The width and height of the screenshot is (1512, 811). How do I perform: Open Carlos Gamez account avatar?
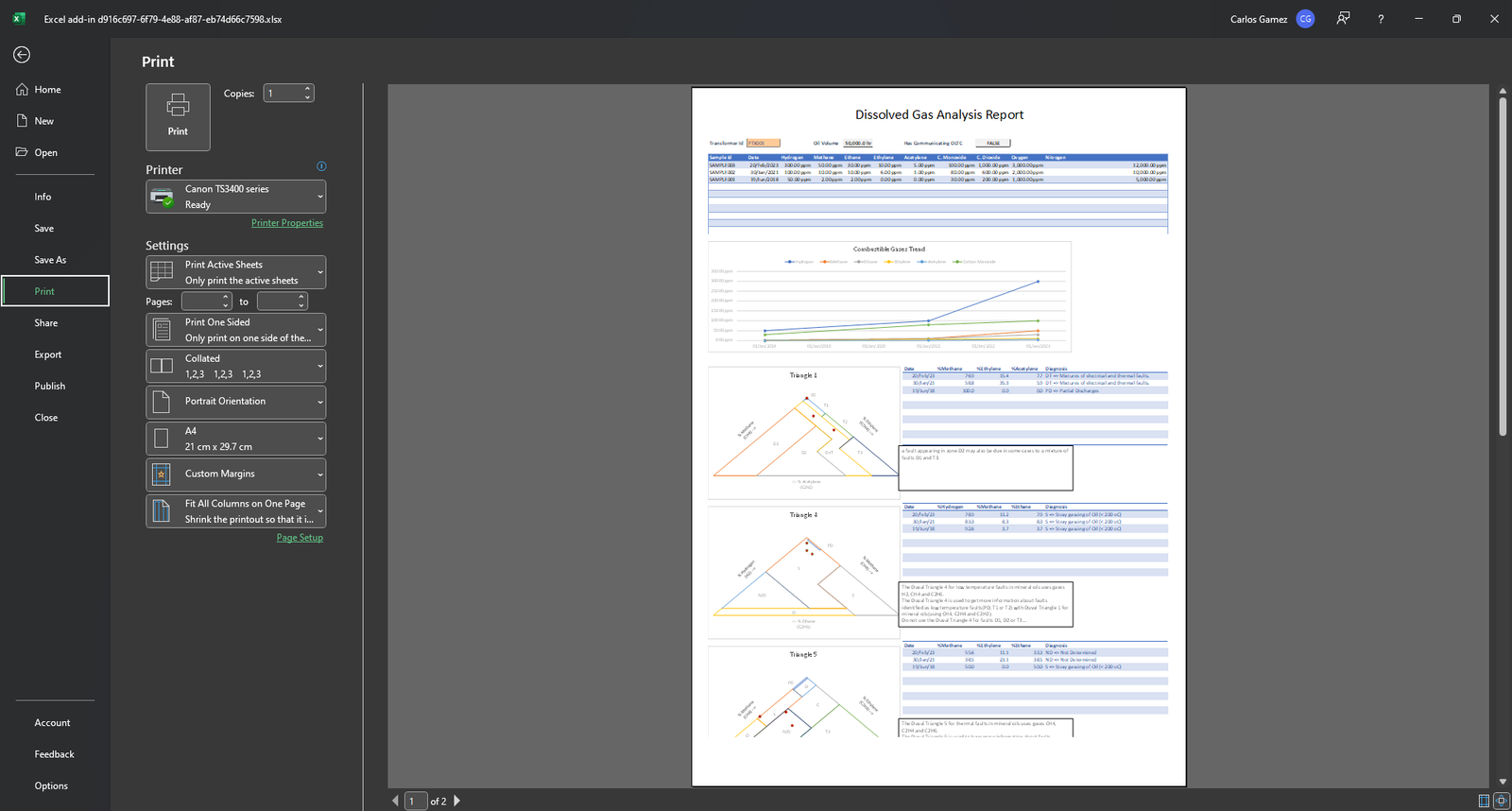coord(1305,19)
